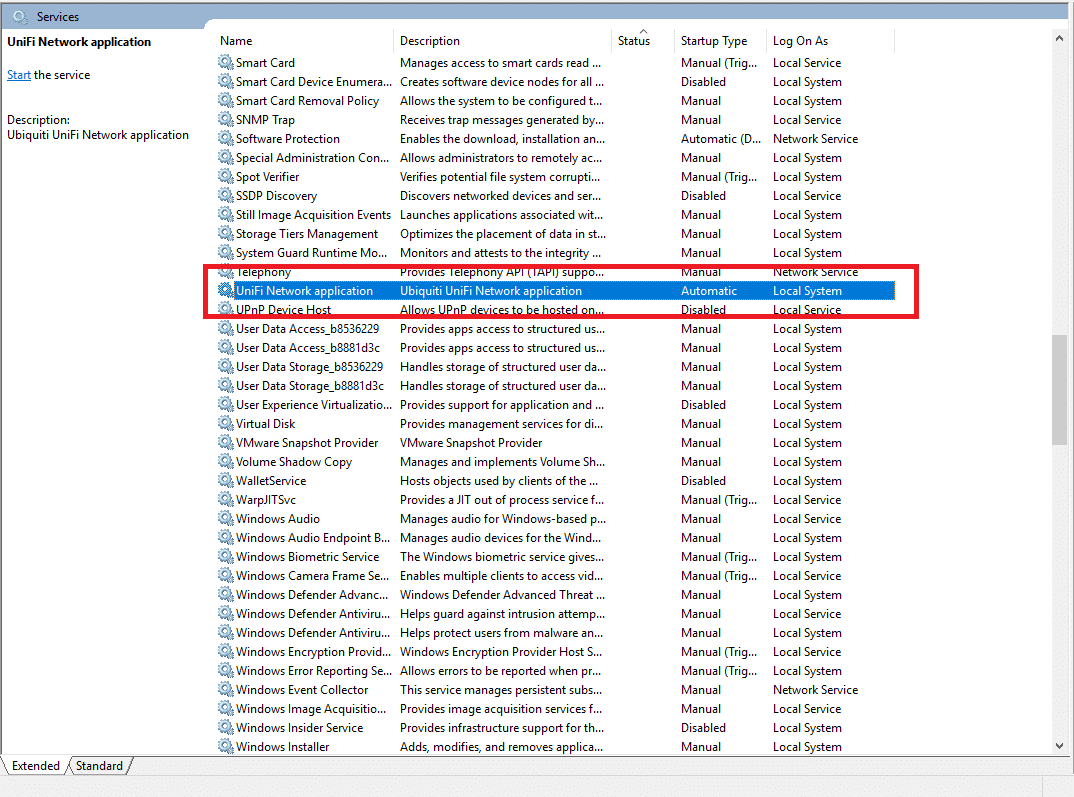Click the scroll up arrow of the list
The width and height of the screenshot is (1074, 797).
pos(1060,39)
